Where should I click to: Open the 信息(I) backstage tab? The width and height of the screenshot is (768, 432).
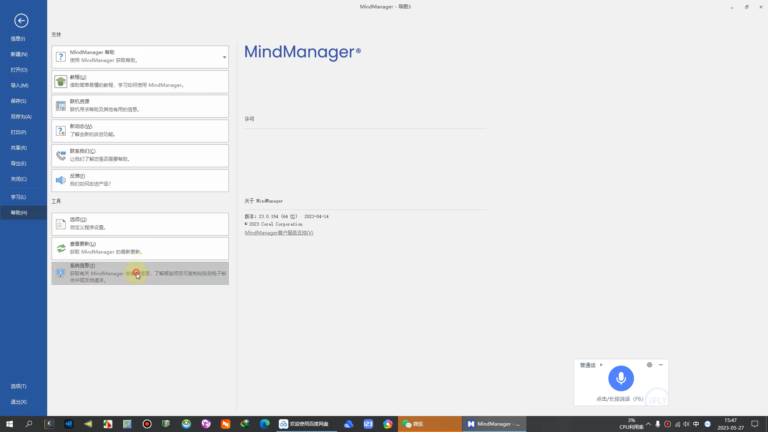(18, 39)
